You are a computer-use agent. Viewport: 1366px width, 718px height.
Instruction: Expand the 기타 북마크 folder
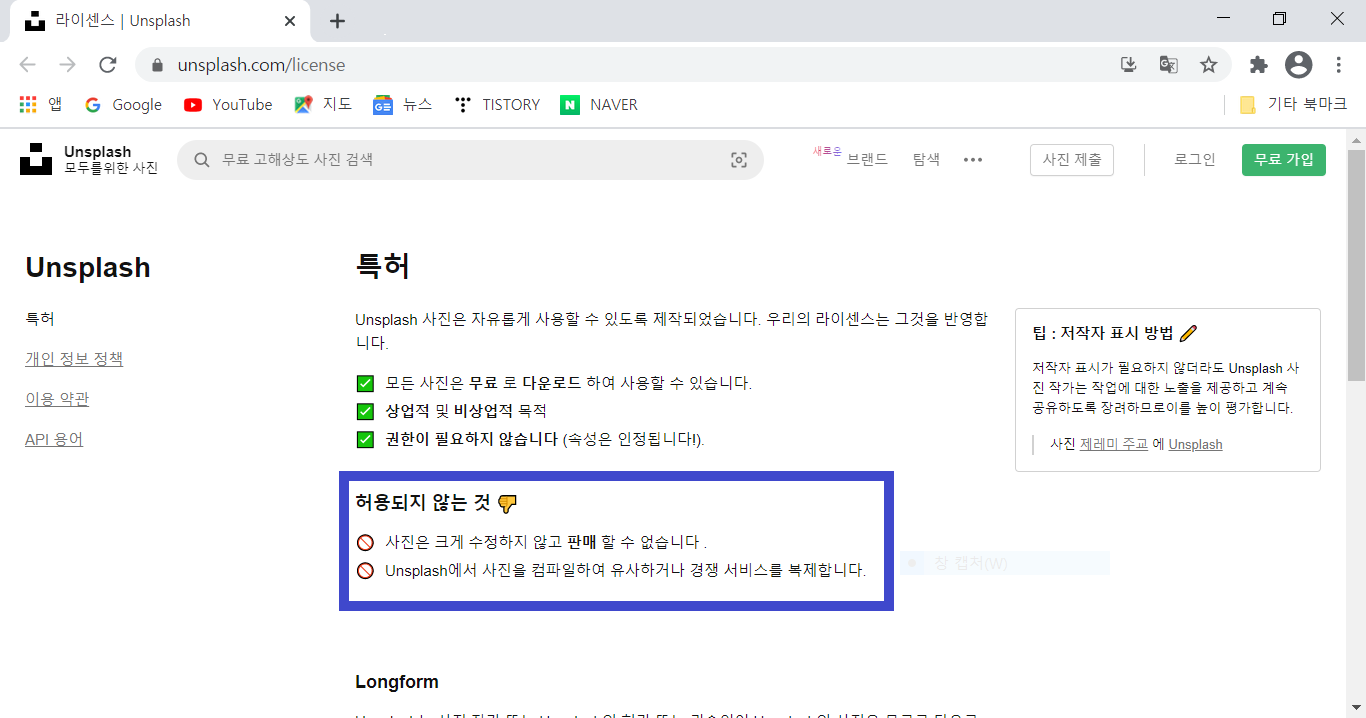pyautogui.click(x=1293, y=104)
